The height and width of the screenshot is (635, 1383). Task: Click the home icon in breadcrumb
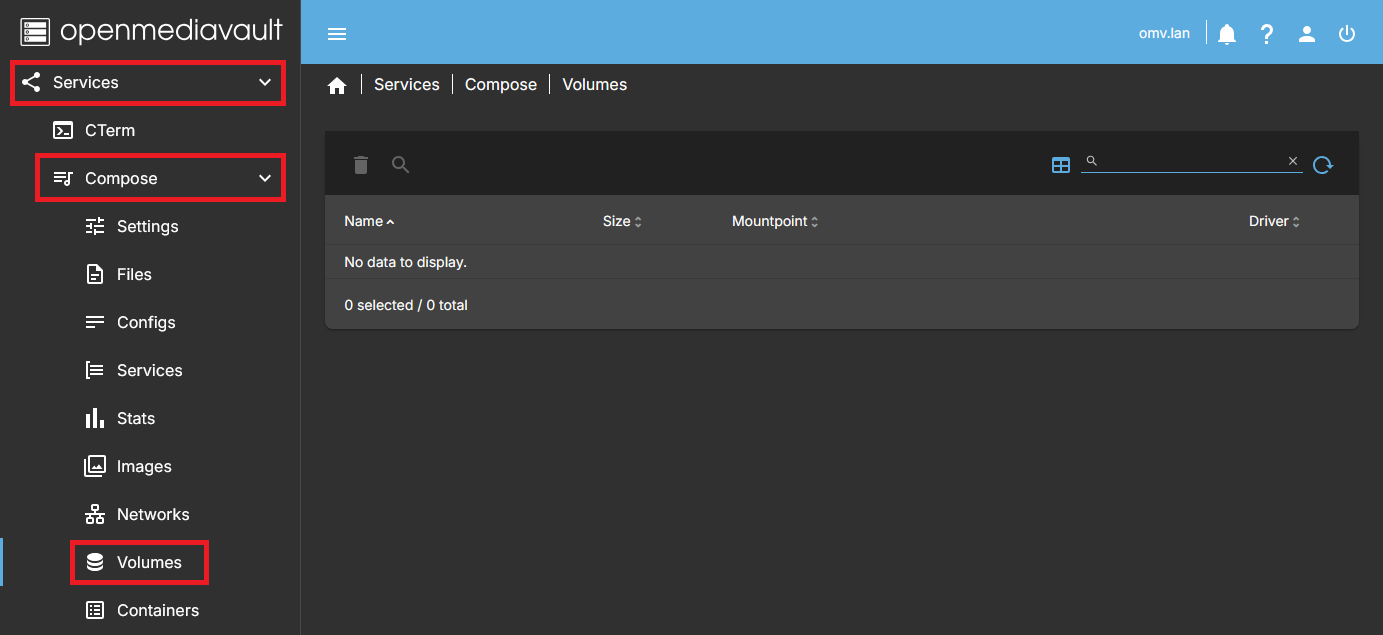[337, 86]
